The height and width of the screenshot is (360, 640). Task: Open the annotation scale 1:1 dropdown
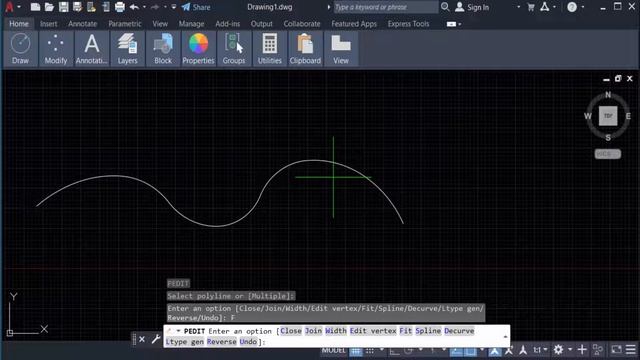pos(540,350)
